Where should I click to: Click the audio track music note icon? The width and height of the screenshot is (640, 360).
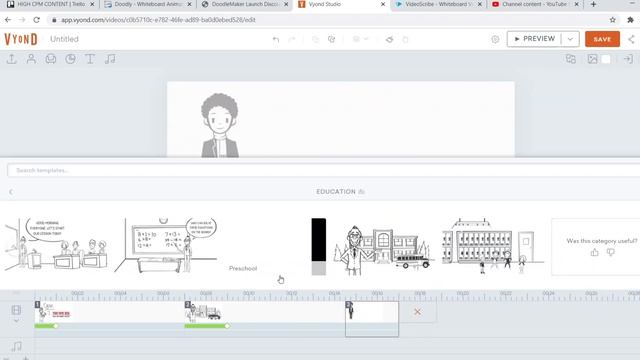coord(16,347)
